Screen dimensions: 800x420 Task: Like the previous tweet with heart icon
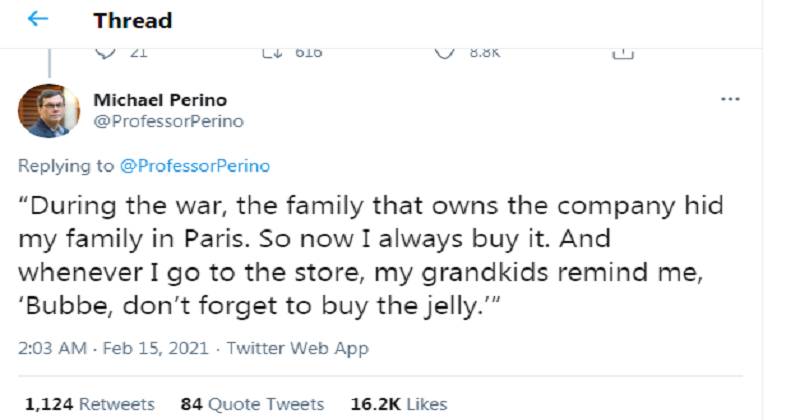[444, 53]
